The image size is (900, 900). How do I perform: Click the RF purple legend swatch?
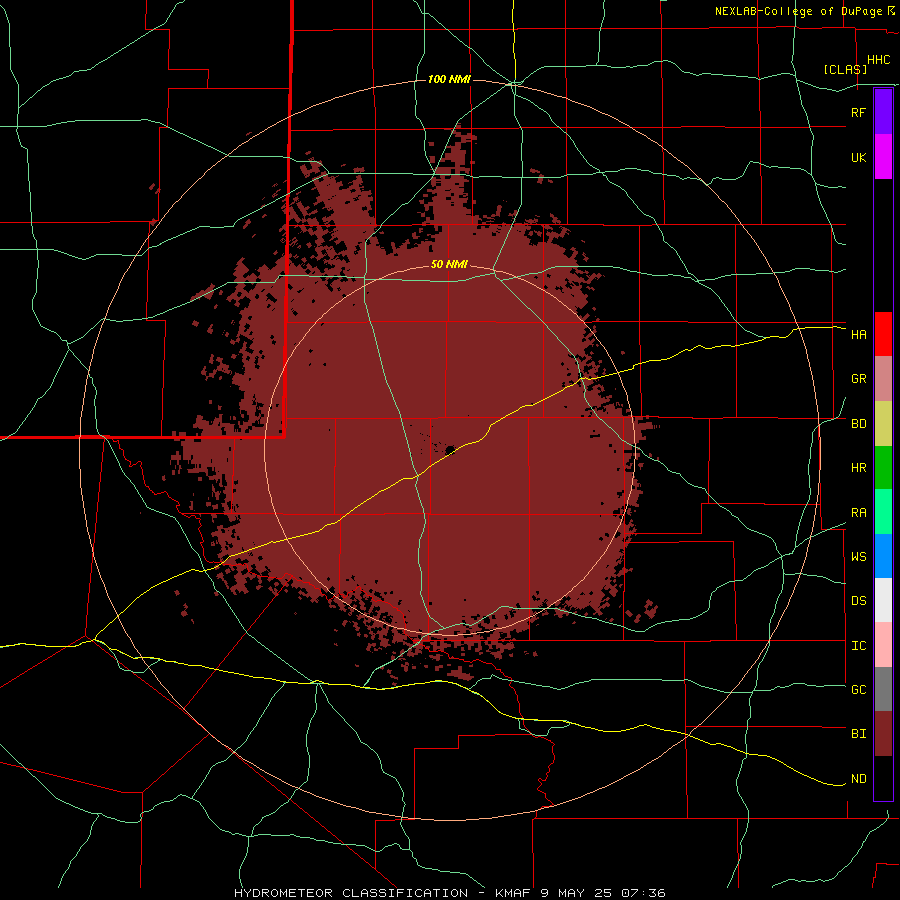[x=883, y=112]
